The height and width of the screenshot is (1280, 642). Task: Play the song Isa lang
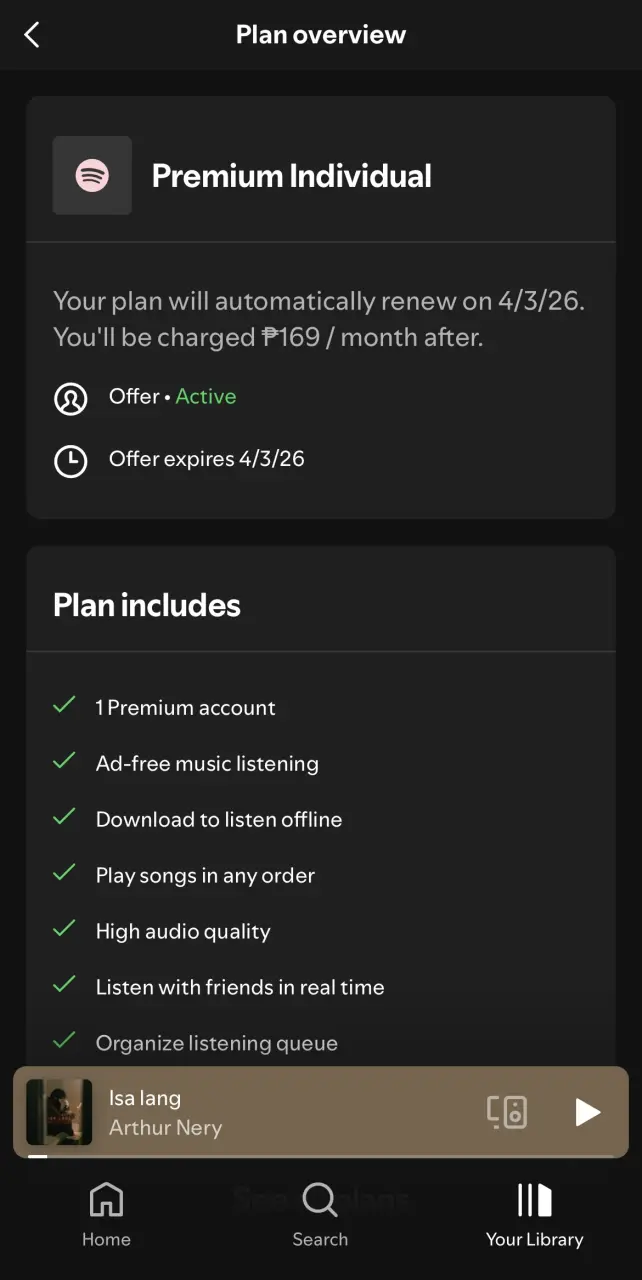click(587, 1112)
